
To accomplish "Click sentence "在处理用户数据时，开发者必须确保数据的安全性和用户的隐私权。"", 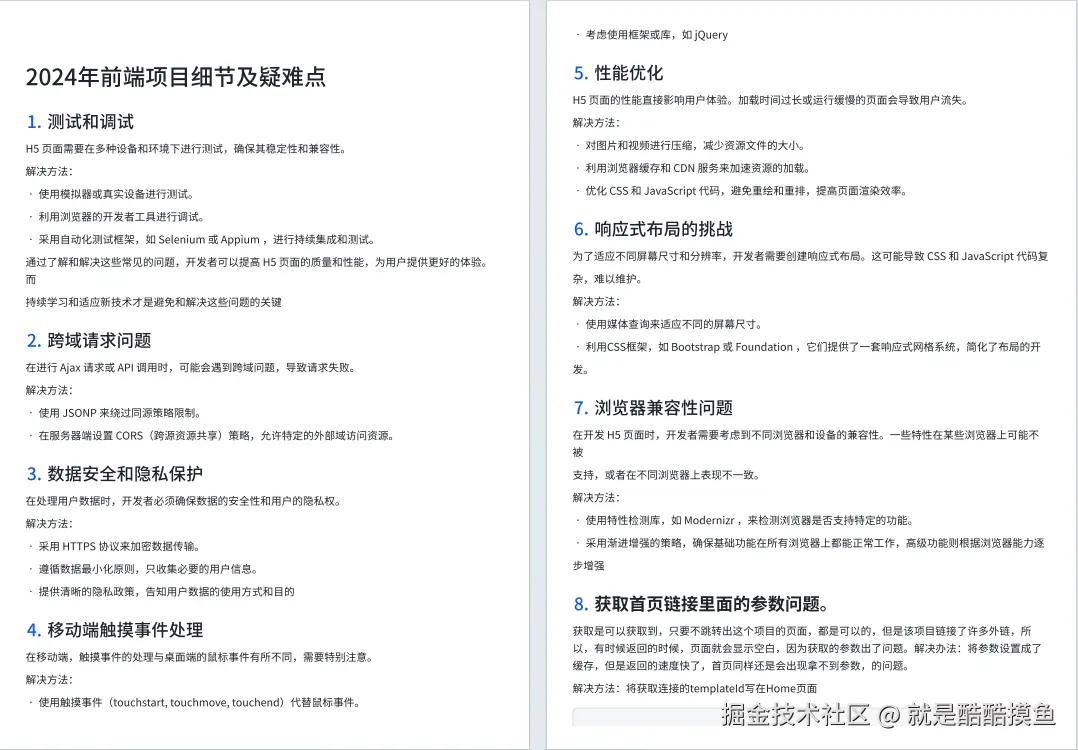I will (183, 500).
